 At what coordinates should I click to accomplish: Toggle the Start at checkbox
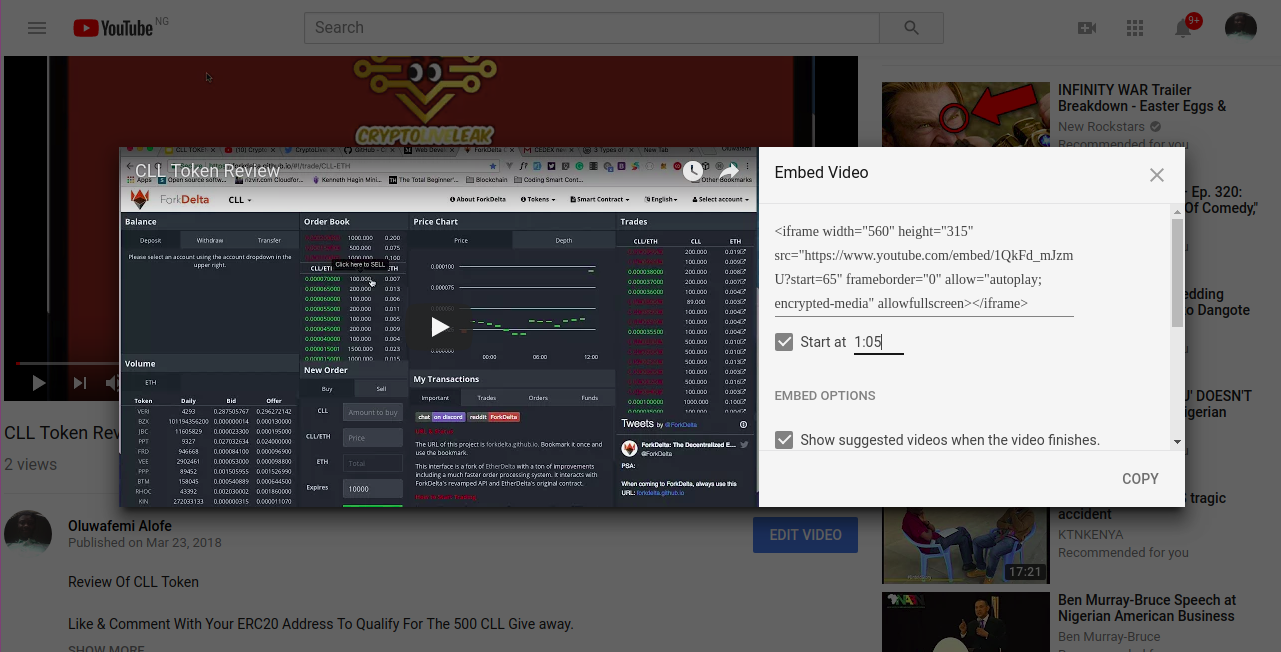click(784, 342)
